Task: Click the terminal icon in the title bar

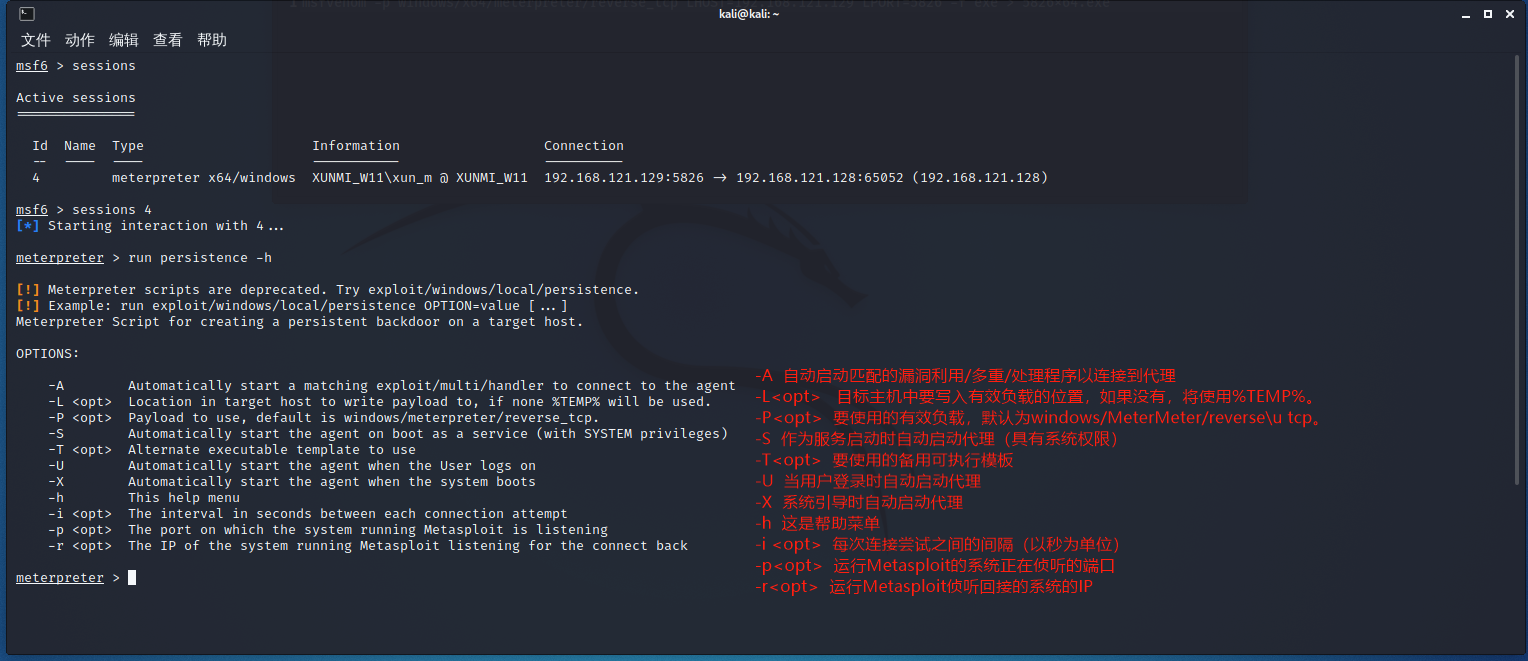Action: [x=27, y=14]
